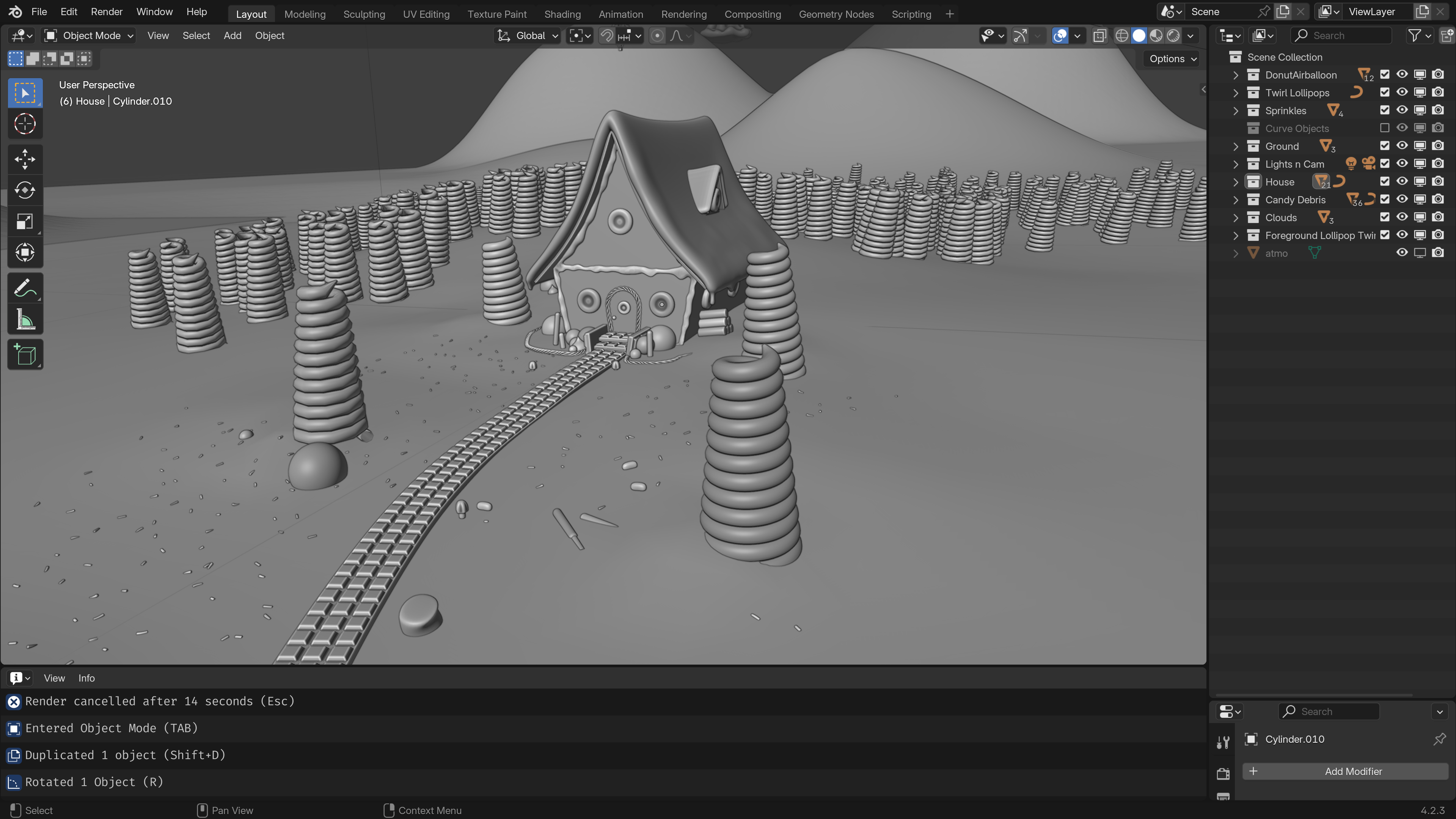Toggle snapping magnet icon
Screen dimensions: 1456x819
pos(606,36)
